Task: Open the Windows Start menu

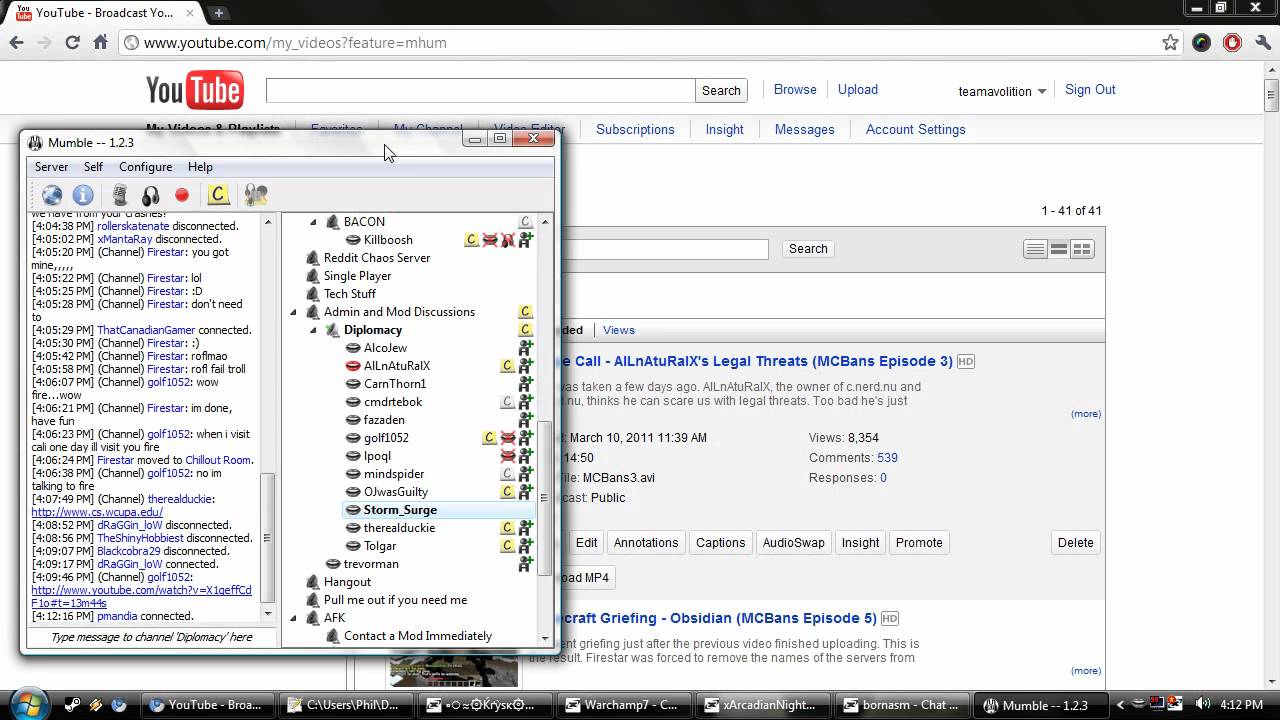Action: coord(27,704)
